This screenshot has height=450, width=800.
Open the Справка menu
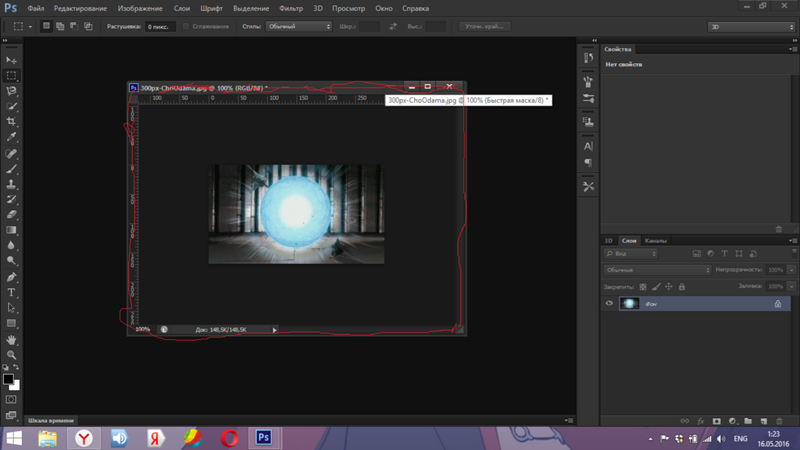pos(415,8)
